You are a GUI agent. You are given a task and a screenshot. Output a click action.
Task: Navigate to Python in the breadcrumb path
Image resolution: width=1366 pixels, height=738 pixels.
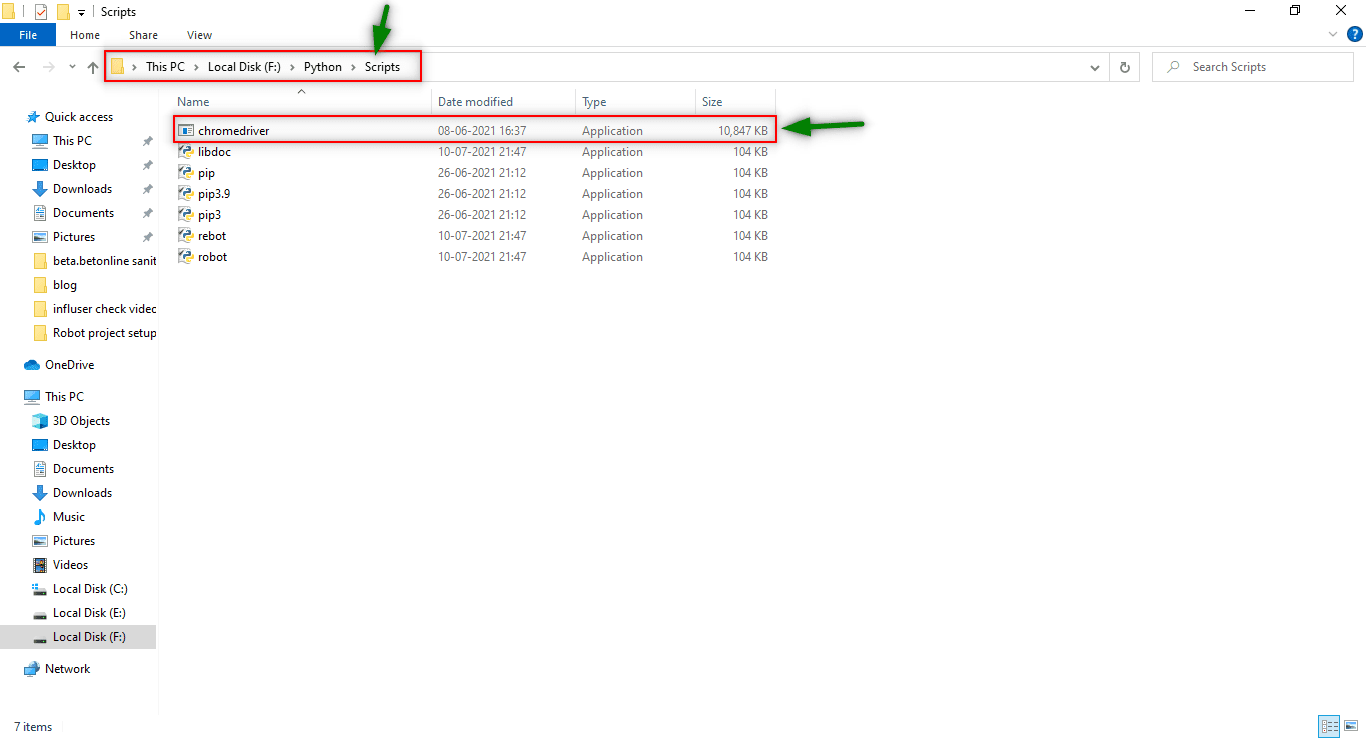pos(323,67)
